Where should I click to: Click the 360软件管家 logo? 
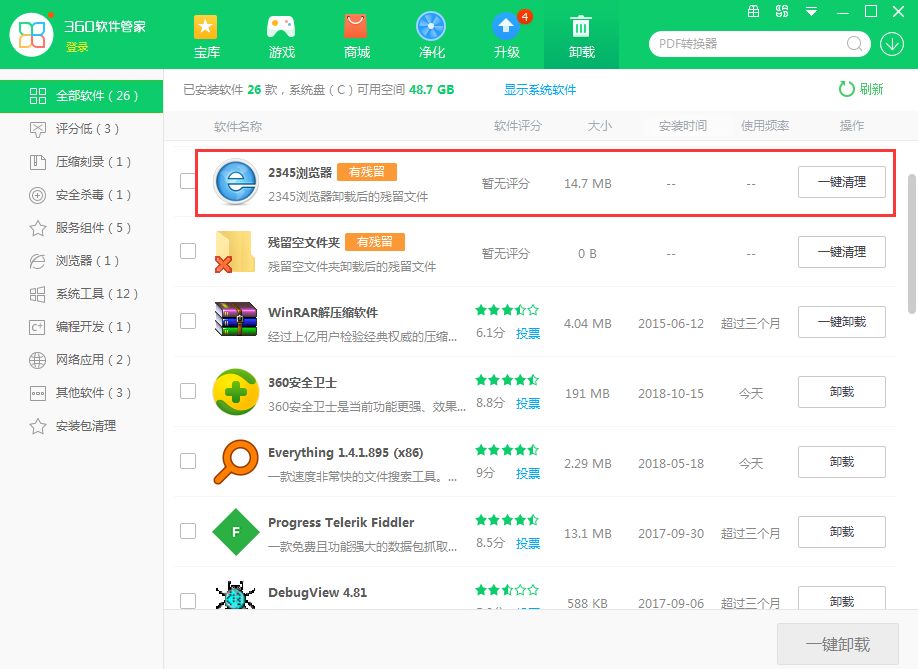(32, 35)
